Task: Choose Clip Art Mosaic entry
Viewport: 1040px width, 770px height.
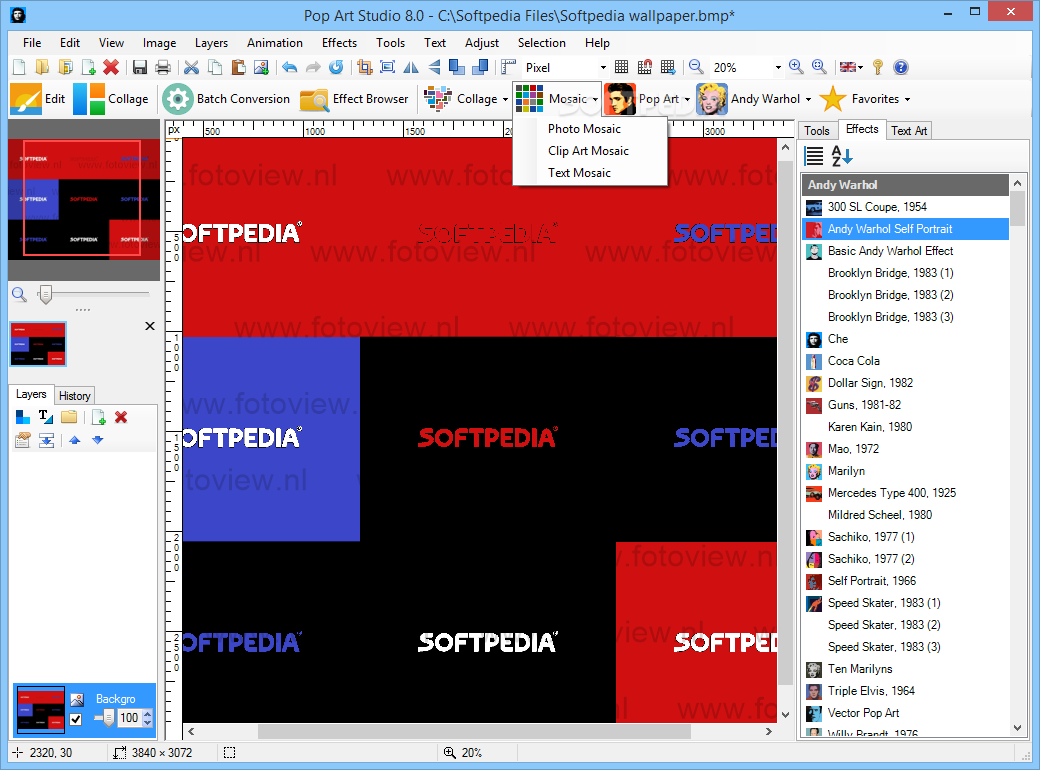Action: pyautogui.click(x=588, y=151)
